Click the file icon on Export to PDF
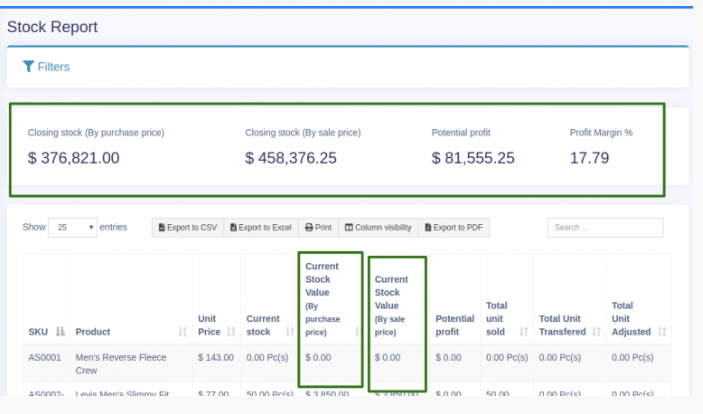The width and height of the screenshot is (703, 414). pos(428,228)
